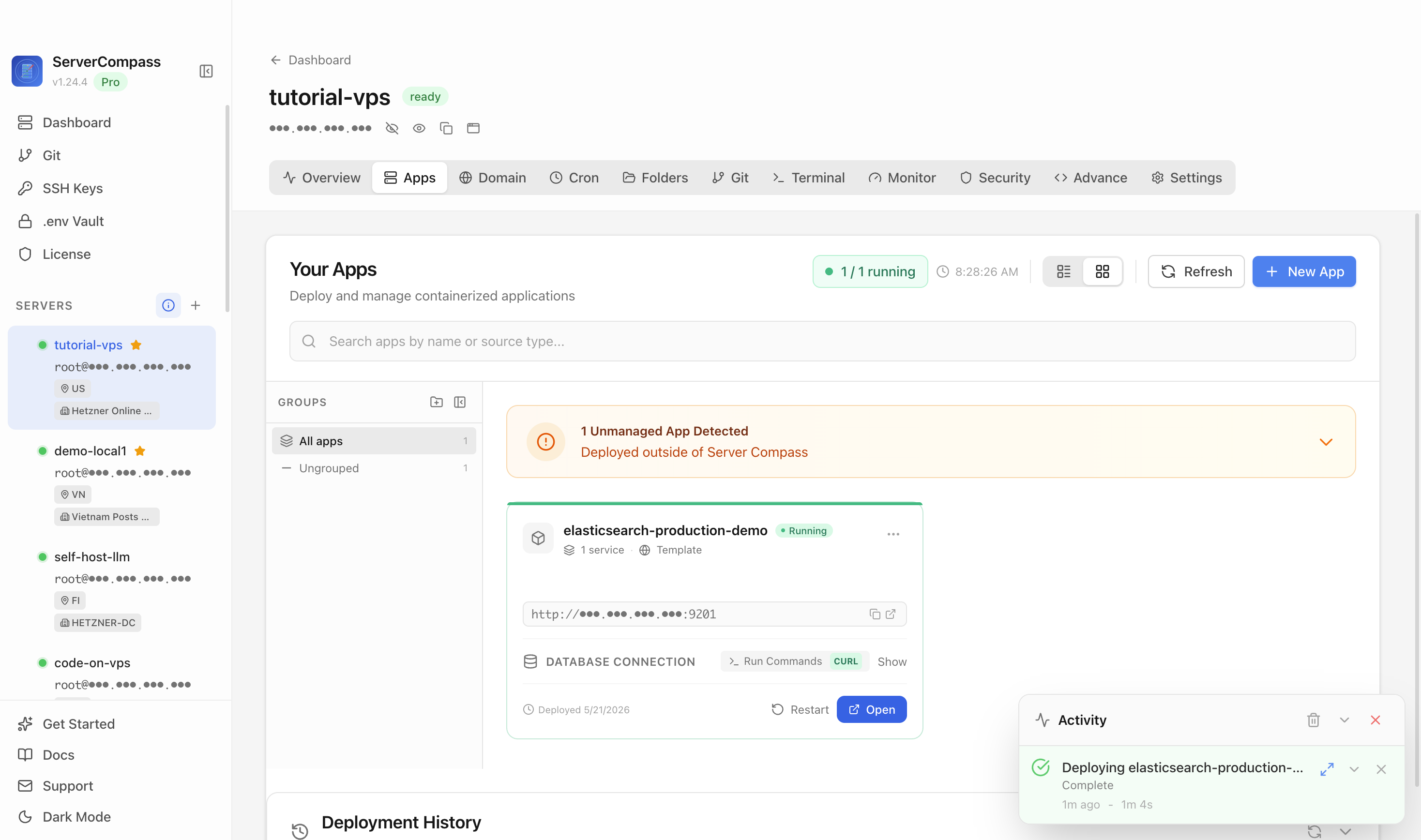Hide server IP with crossed-eye icon
This screenshot has width=1421, height=840.
tap(392, 129)
